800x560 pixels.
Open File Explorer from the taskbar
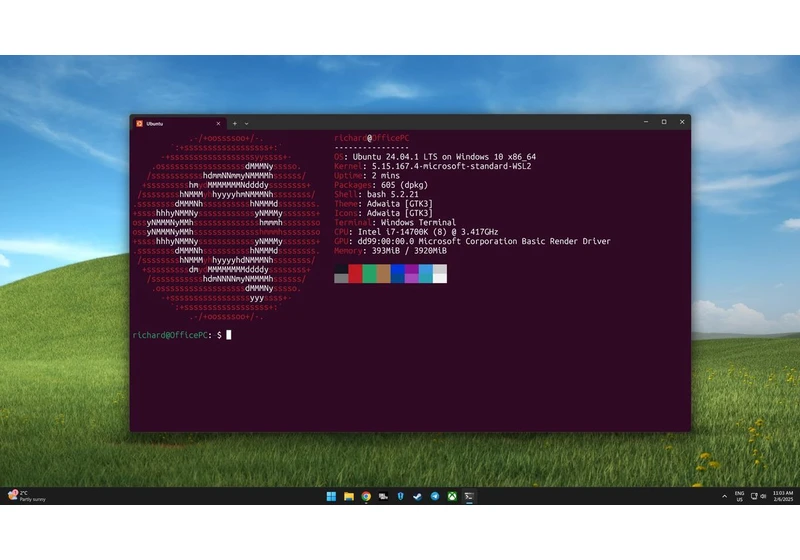tap(348, 496)
